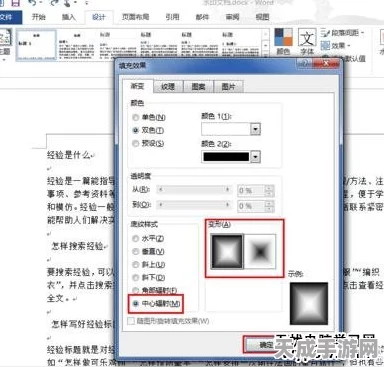The height and width of the screenshot is (367, 384).
Task: Pick the second document style set thumbnail
Action: coord(77,45)
